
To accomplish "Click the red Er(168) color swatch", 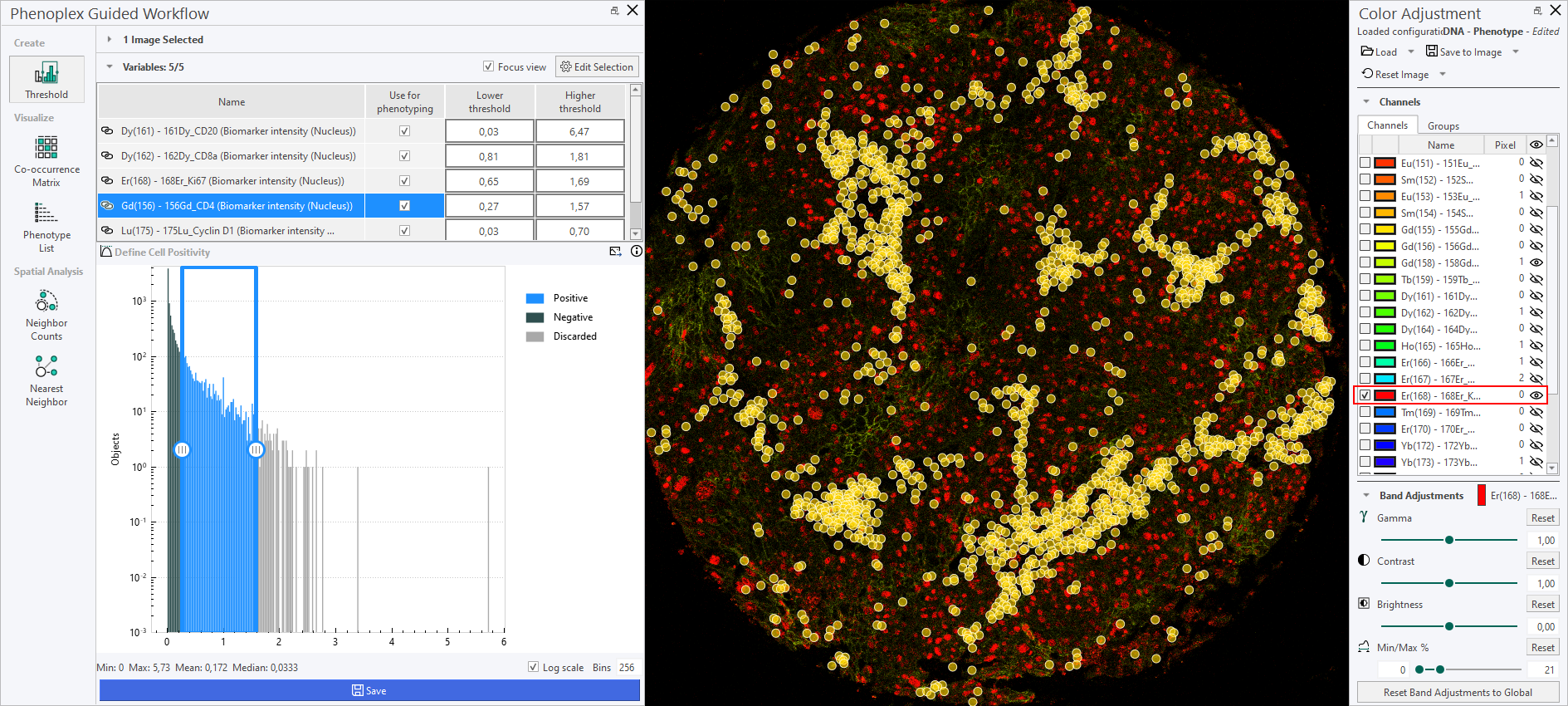I will tap(1385, 395).
